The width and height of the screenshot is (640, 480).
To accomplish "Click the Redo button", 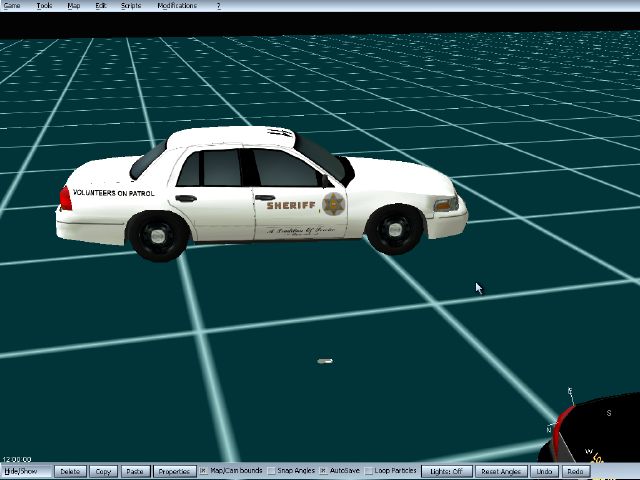I will [x=576, y=471].
